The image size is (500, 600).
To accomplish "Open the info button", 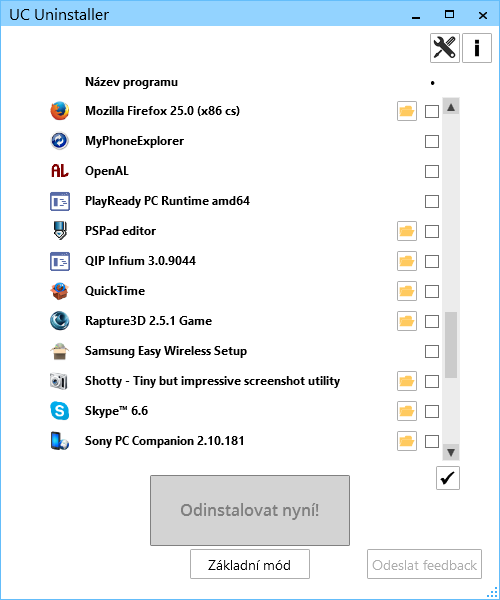I will coord(477,48).
